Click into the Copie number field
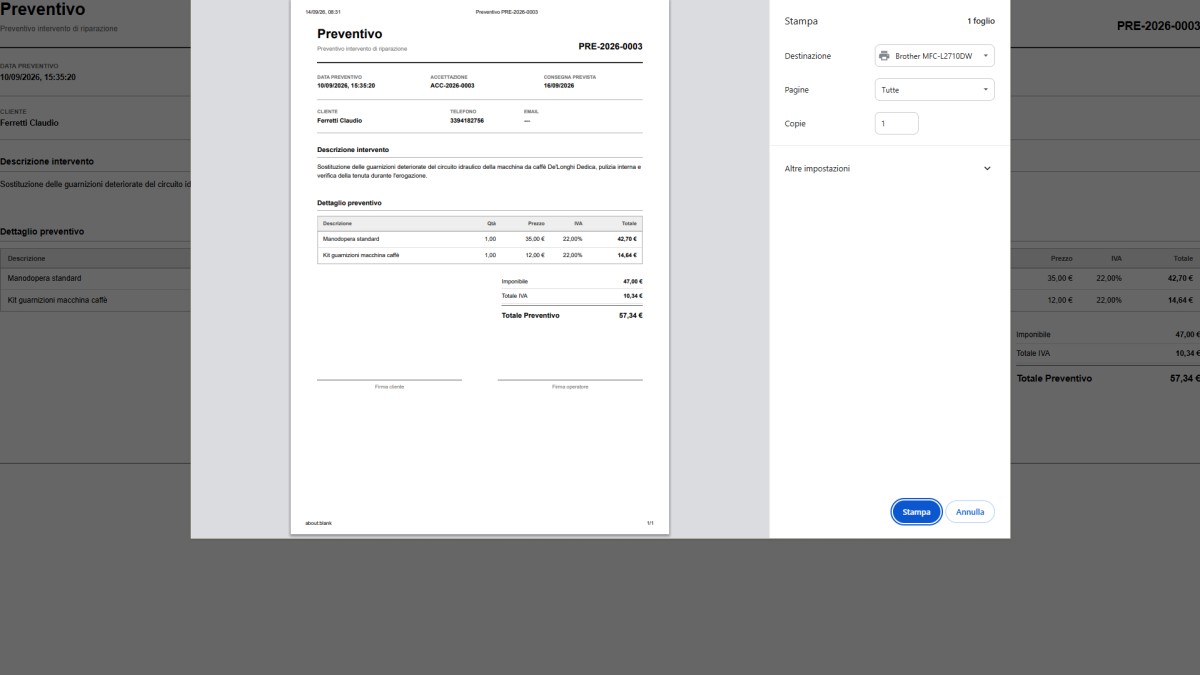The width and height of the screenshot is (1200, 675). tap(897, 124)
